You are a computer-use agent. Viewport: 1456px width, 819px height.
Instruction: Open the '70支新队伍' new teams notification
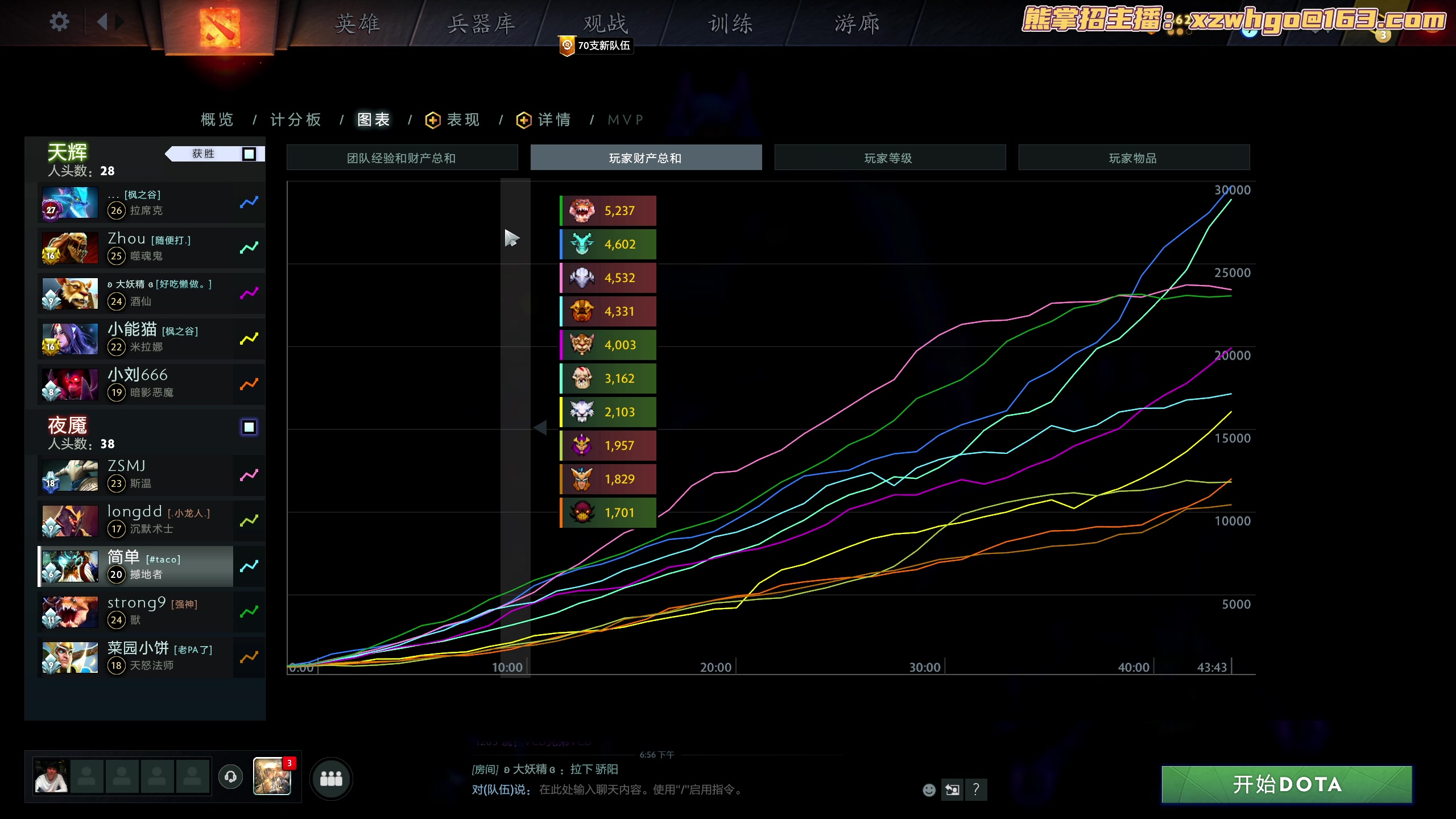[x=595, y=47]
